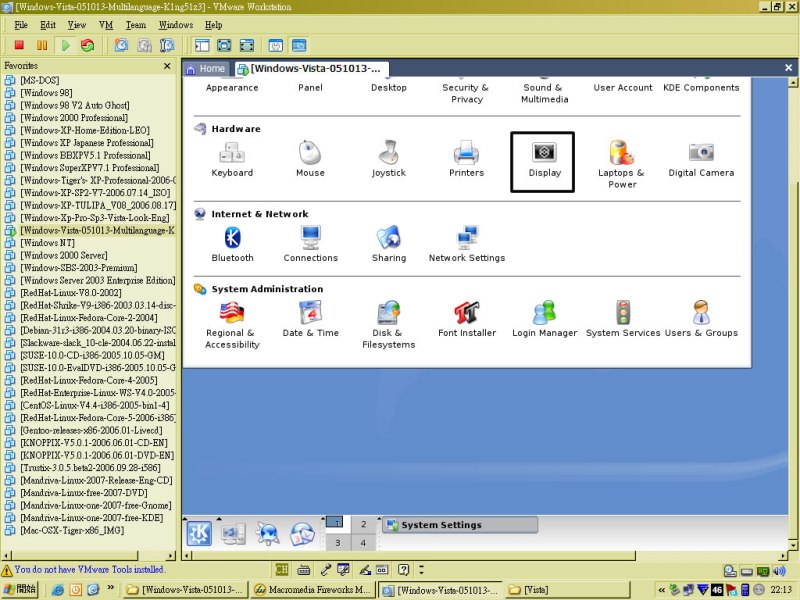Select [Windows 2000 Professional] favorite
Viewport: 800px width, 600px height.
(x=74, y=118)
